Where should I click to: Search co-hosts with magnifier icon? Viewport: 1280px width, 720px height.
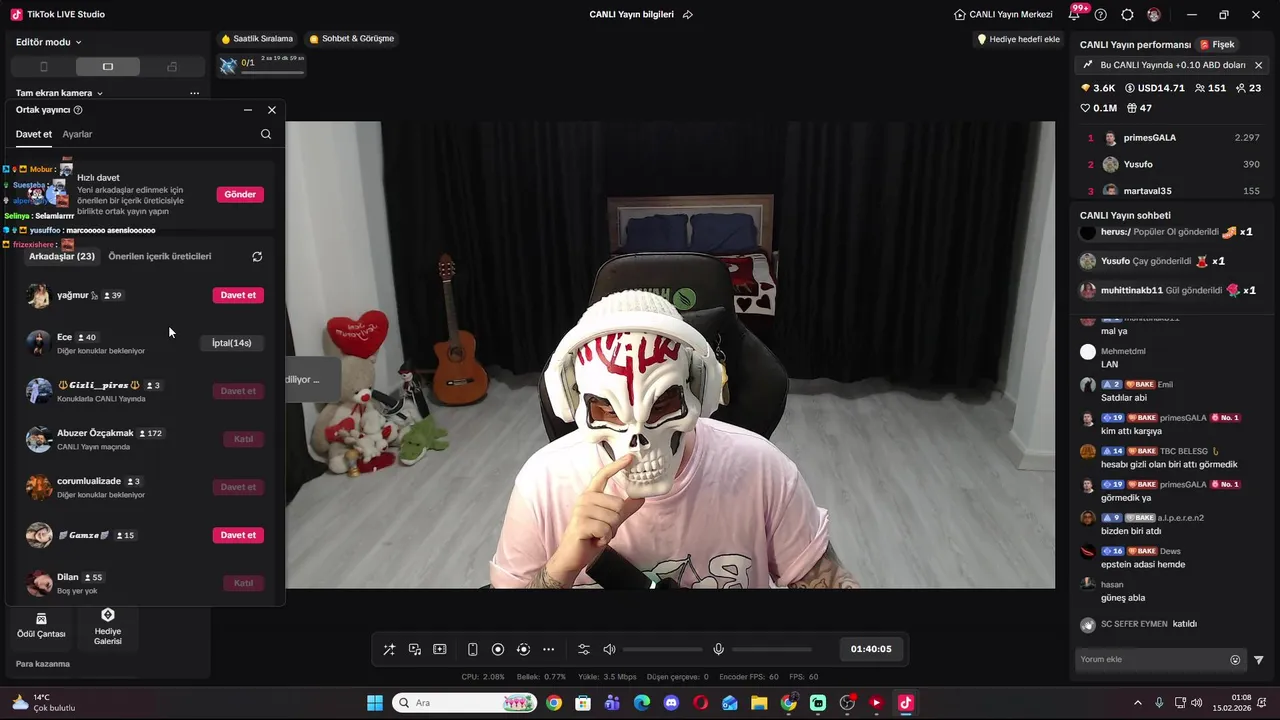coord(266,134)
